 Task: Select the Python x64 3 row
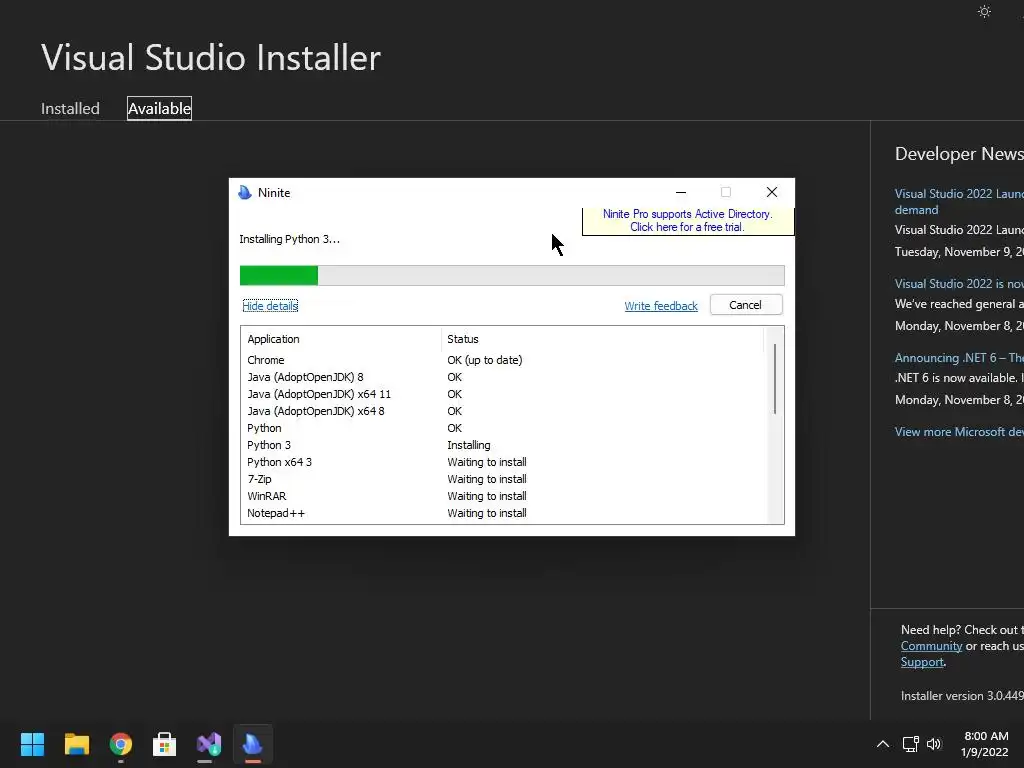tap(503, 462)
